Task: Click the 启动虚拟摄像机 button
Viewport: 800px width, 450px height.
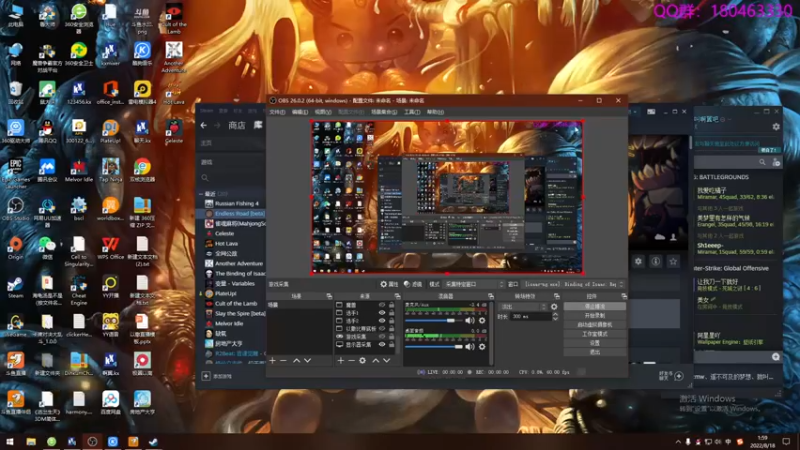Action: [x=594, y=324]
